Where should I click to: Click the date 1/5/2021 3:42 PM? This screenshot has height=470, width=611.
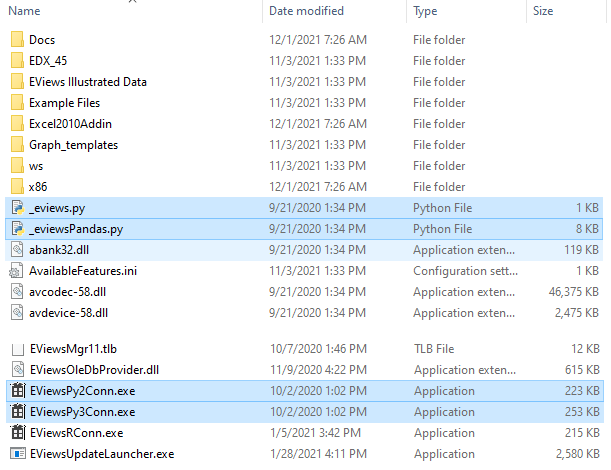coord(315,433)
